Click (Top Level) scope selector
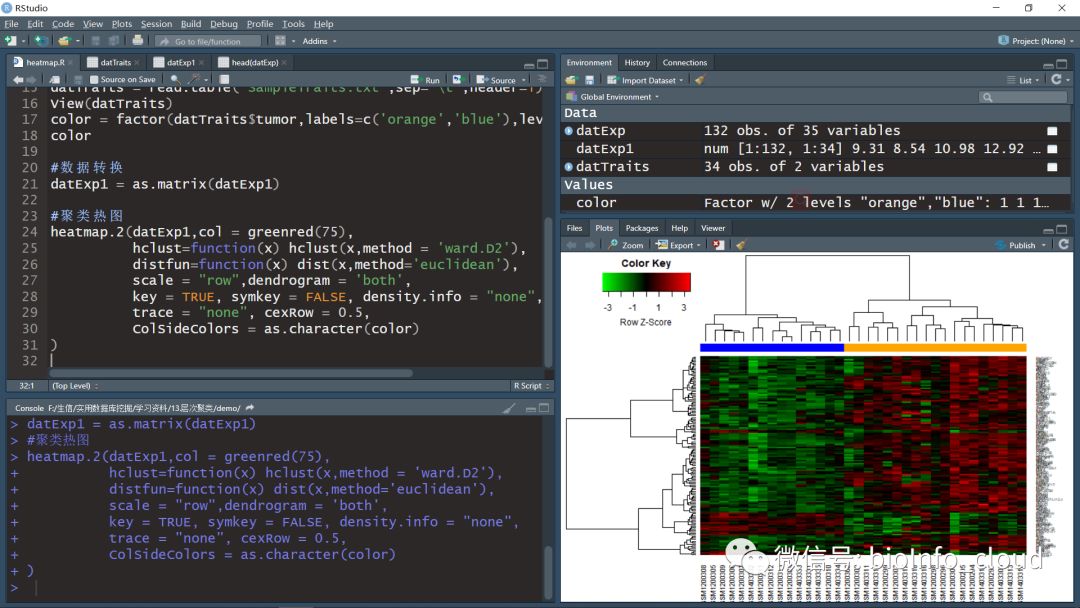The image size is (1080, 608). (75, 386)
